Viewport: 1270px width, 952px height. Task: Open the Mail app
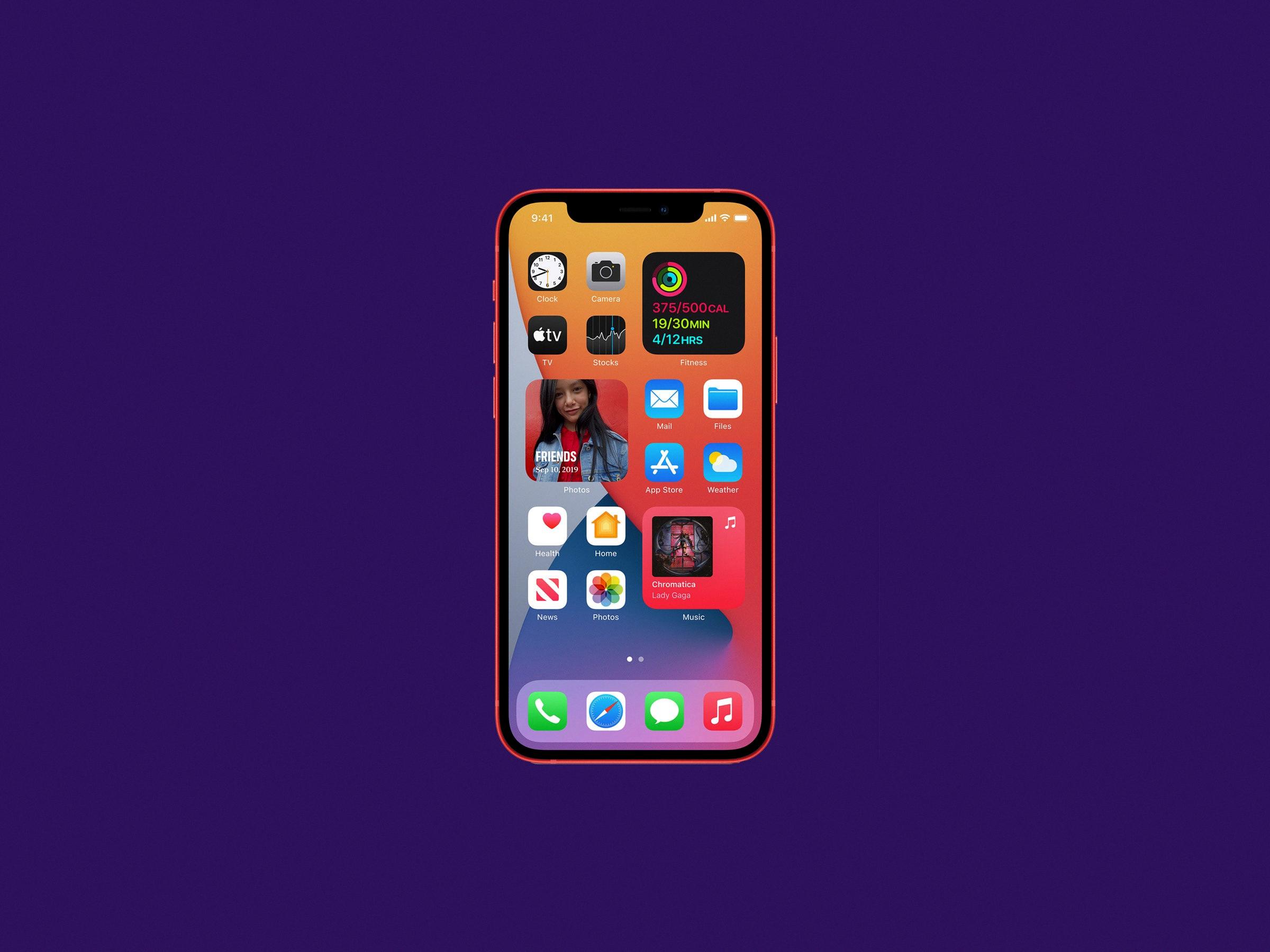663,407
